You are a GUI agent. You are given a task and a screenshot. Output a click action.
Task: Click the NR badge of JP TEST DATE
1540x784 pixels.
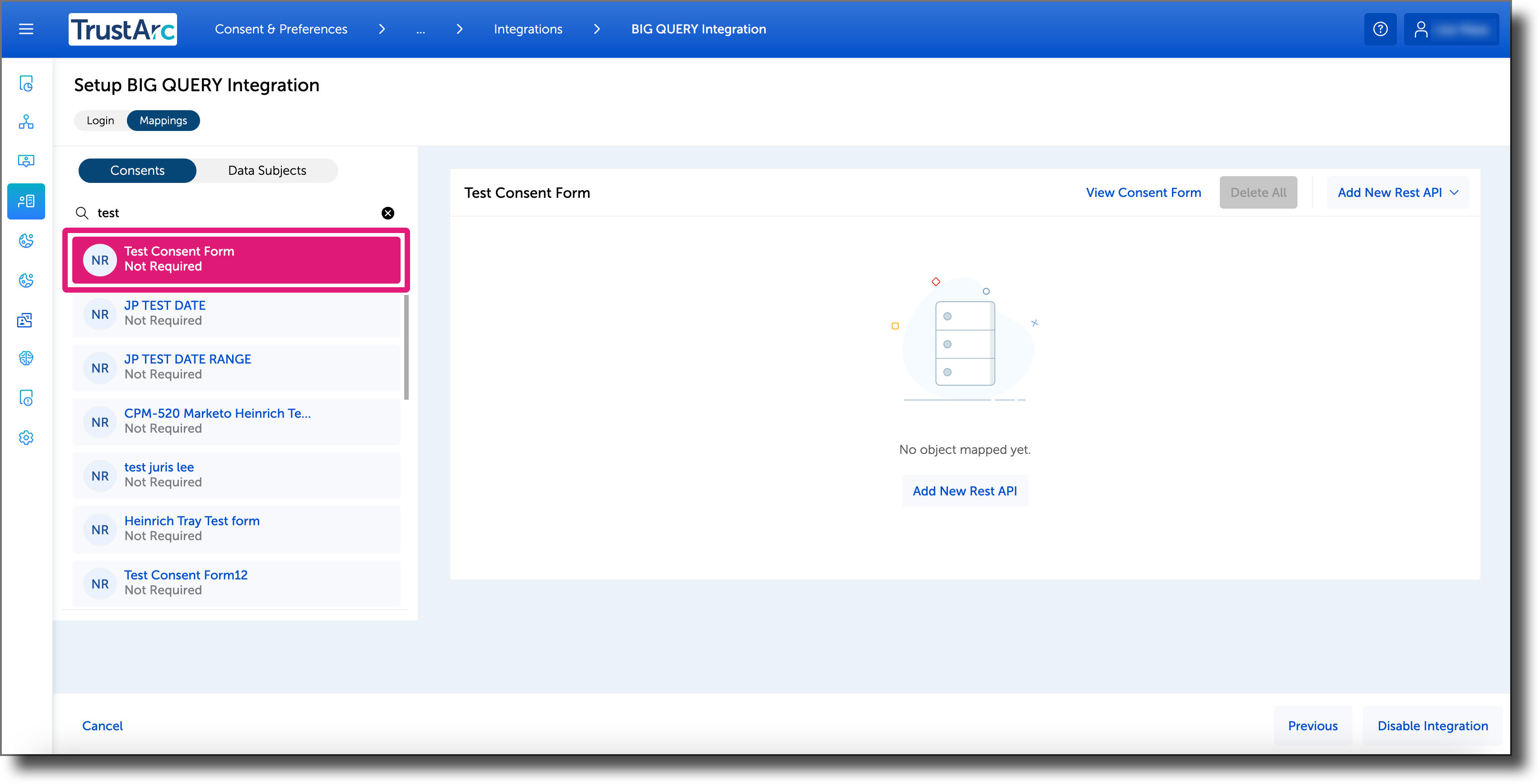pyautogui.click(x=100, y=314)
